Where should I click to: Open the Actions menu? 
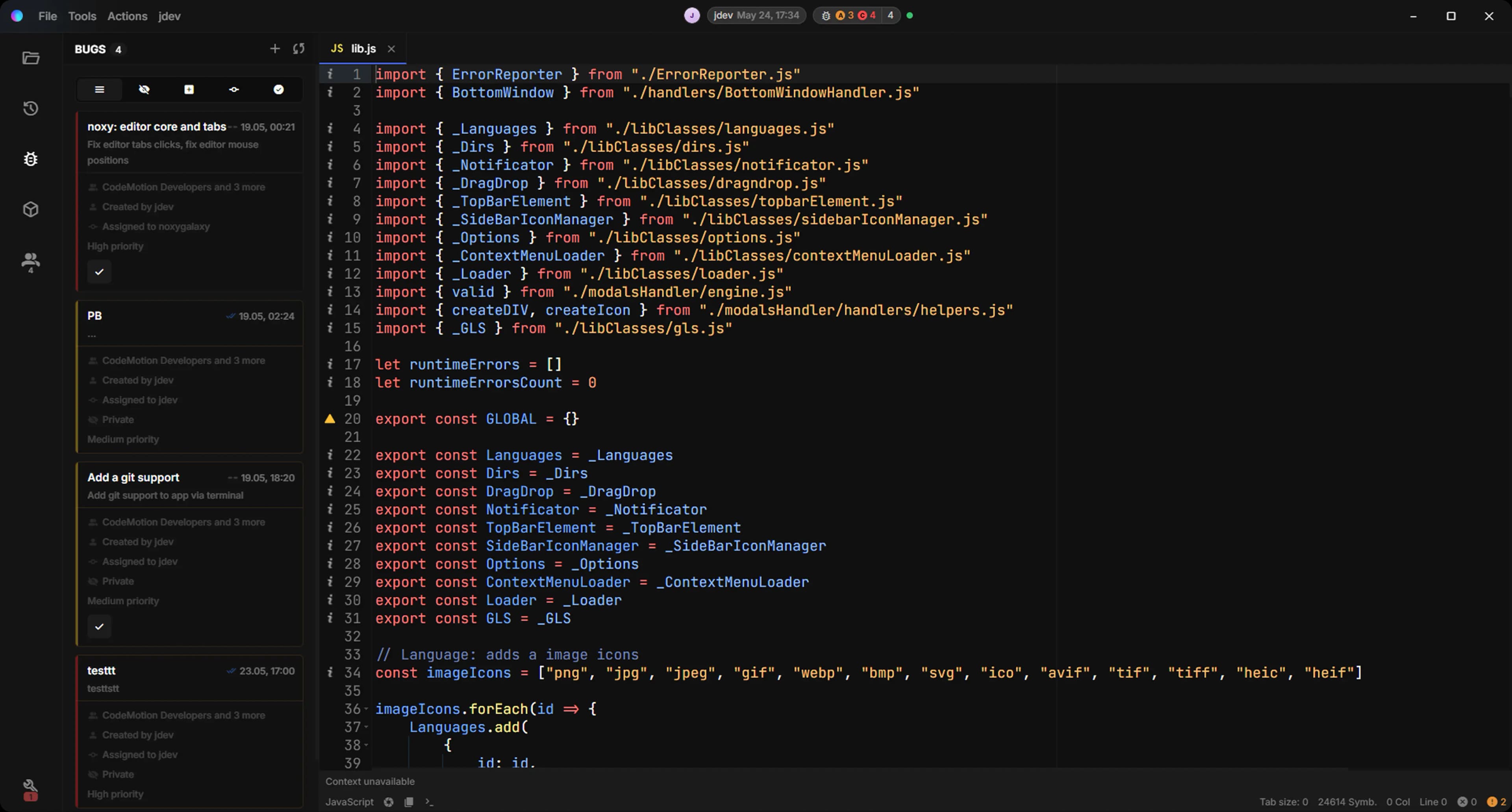(127, 16)
